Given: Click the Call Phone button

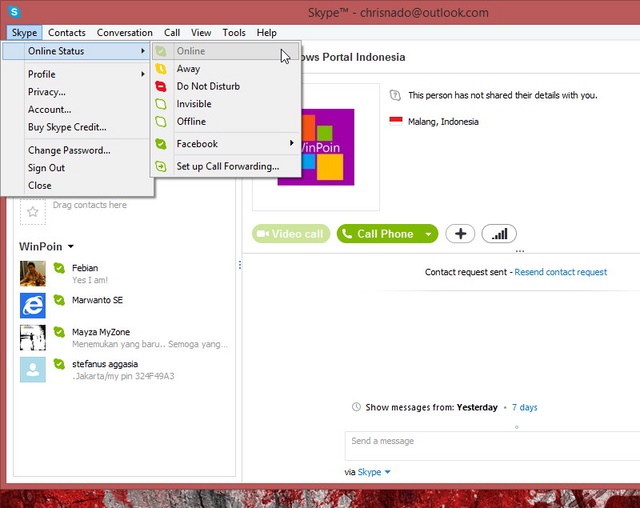Looking at the screenshot, I should point(380,234).
